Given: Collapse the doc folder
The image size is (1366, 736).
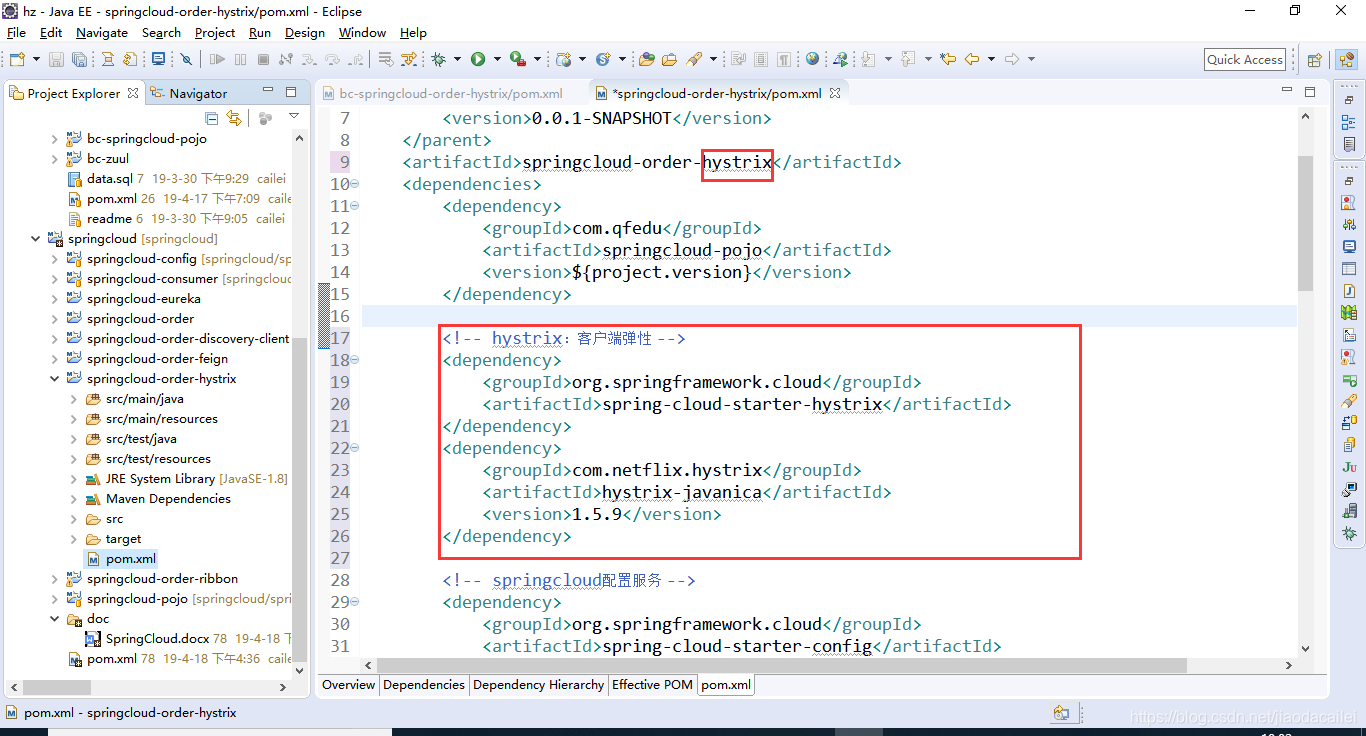Looking at the screenshot, I should [x=54, y=619].
